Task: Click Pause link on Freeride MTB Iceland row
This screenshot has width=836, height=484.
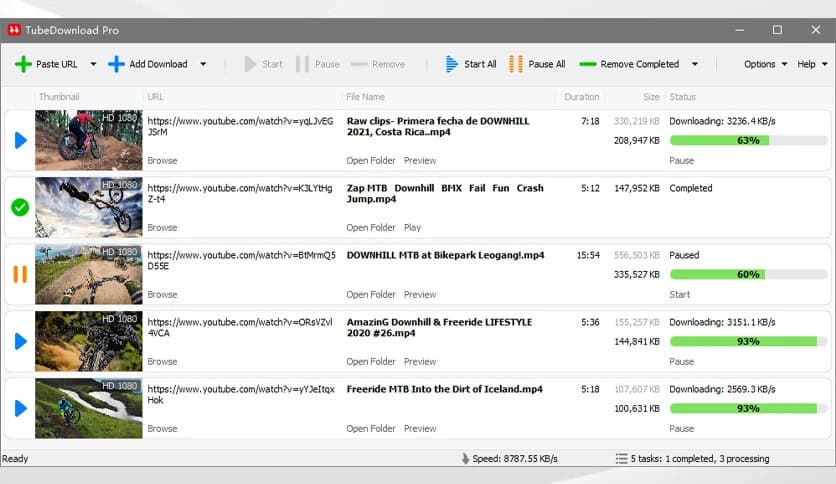Action: 681,429
